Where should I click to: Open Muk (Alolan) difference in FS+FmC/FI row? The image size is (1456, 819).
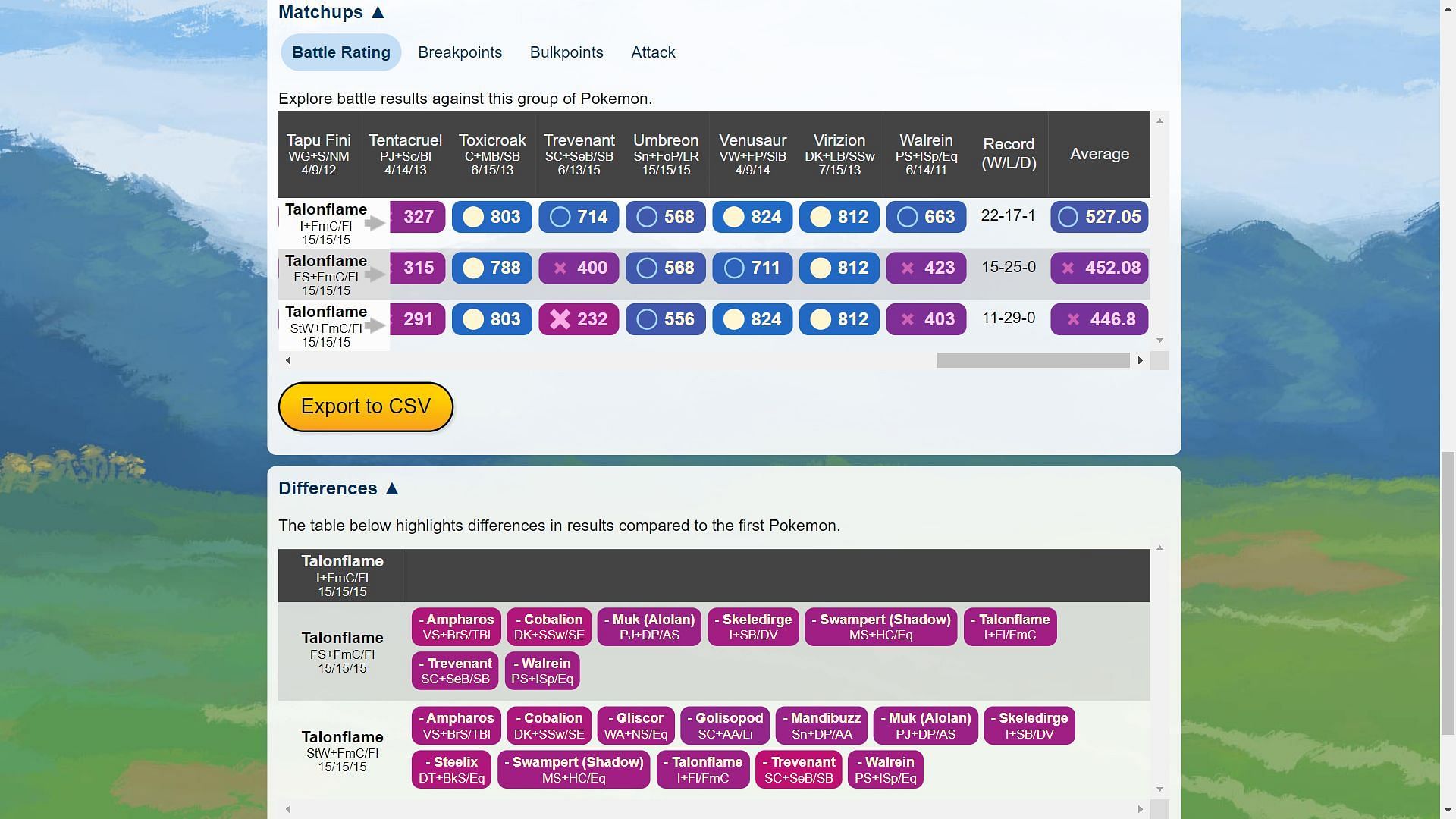click(649, 627)
